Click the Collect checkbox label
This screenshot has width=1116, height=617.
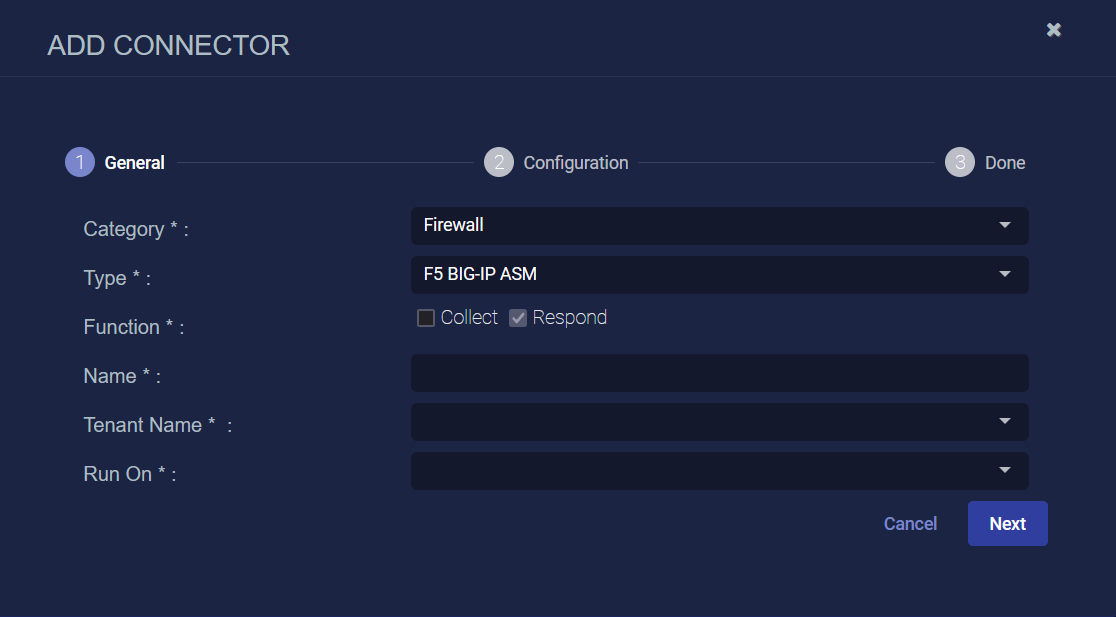coord(469,317)
